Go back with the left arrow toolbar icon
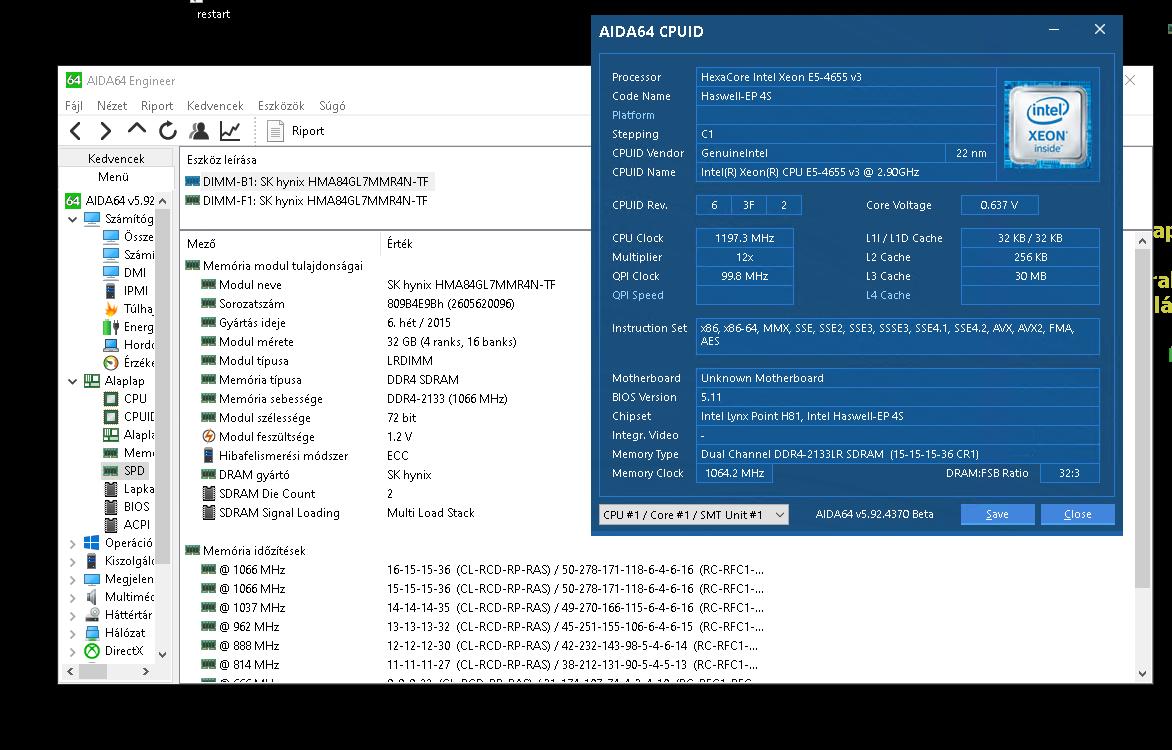The height and width of the screenshot is (750, 1172). tap(75, 131)
